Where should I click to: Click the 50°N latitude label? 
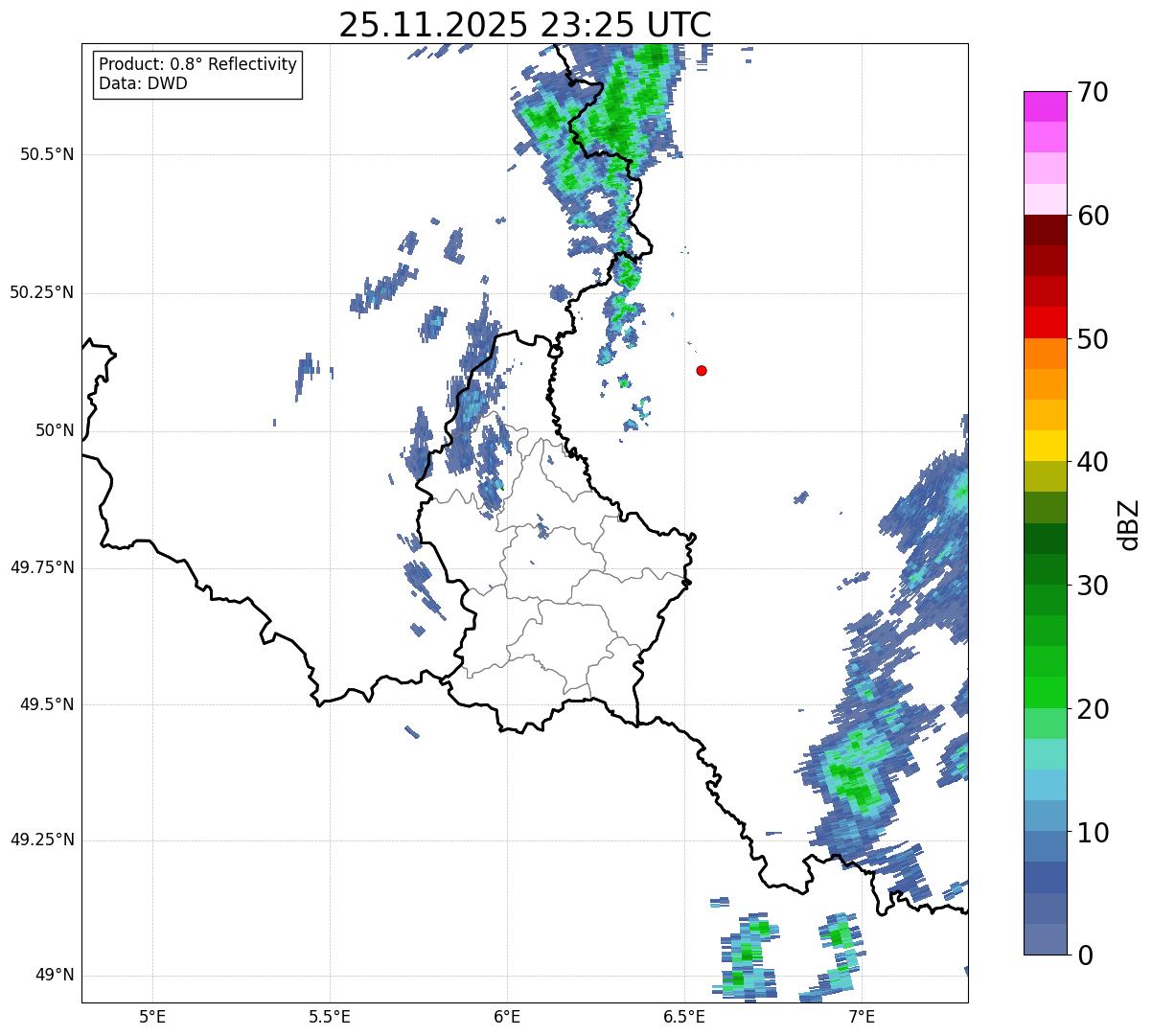coord(55,430)
